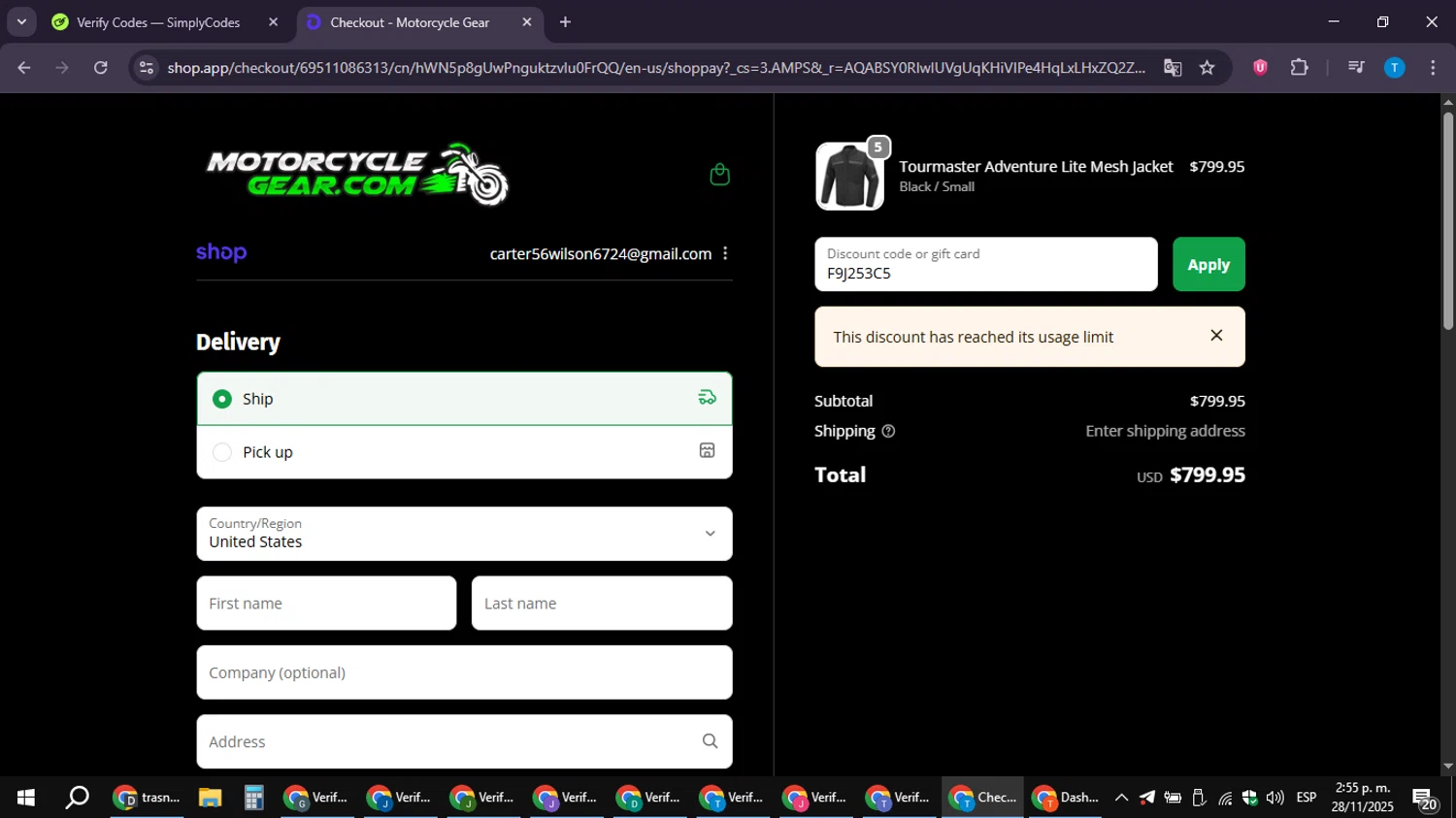Open the Calculator from the taskbar

[253, 798]
